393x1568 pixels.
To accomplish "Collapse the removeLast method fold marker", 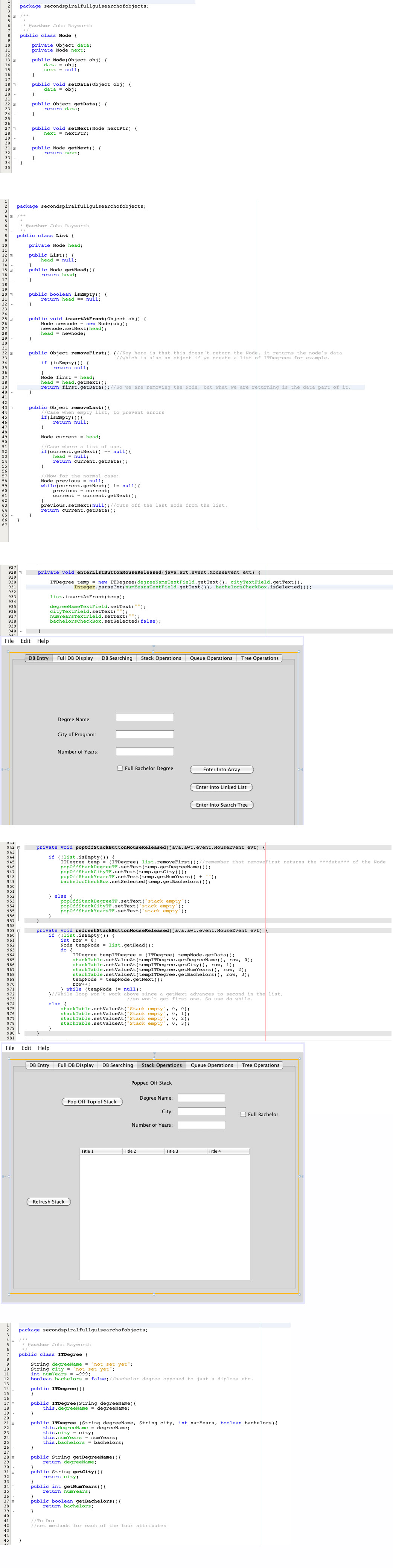I will [x=11, y=408].
